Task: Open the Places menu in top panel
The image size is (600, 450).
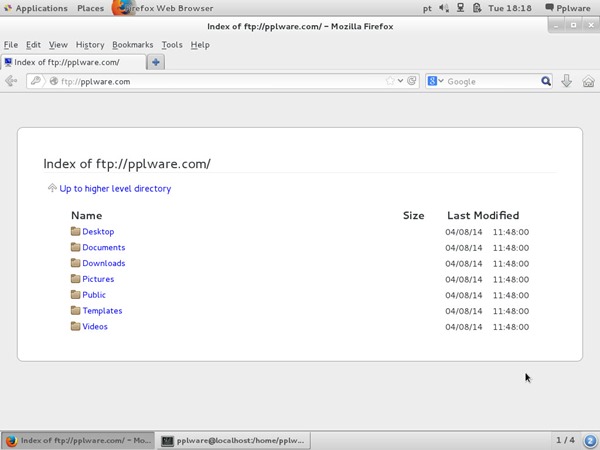Action: click(x=90, y=8)
